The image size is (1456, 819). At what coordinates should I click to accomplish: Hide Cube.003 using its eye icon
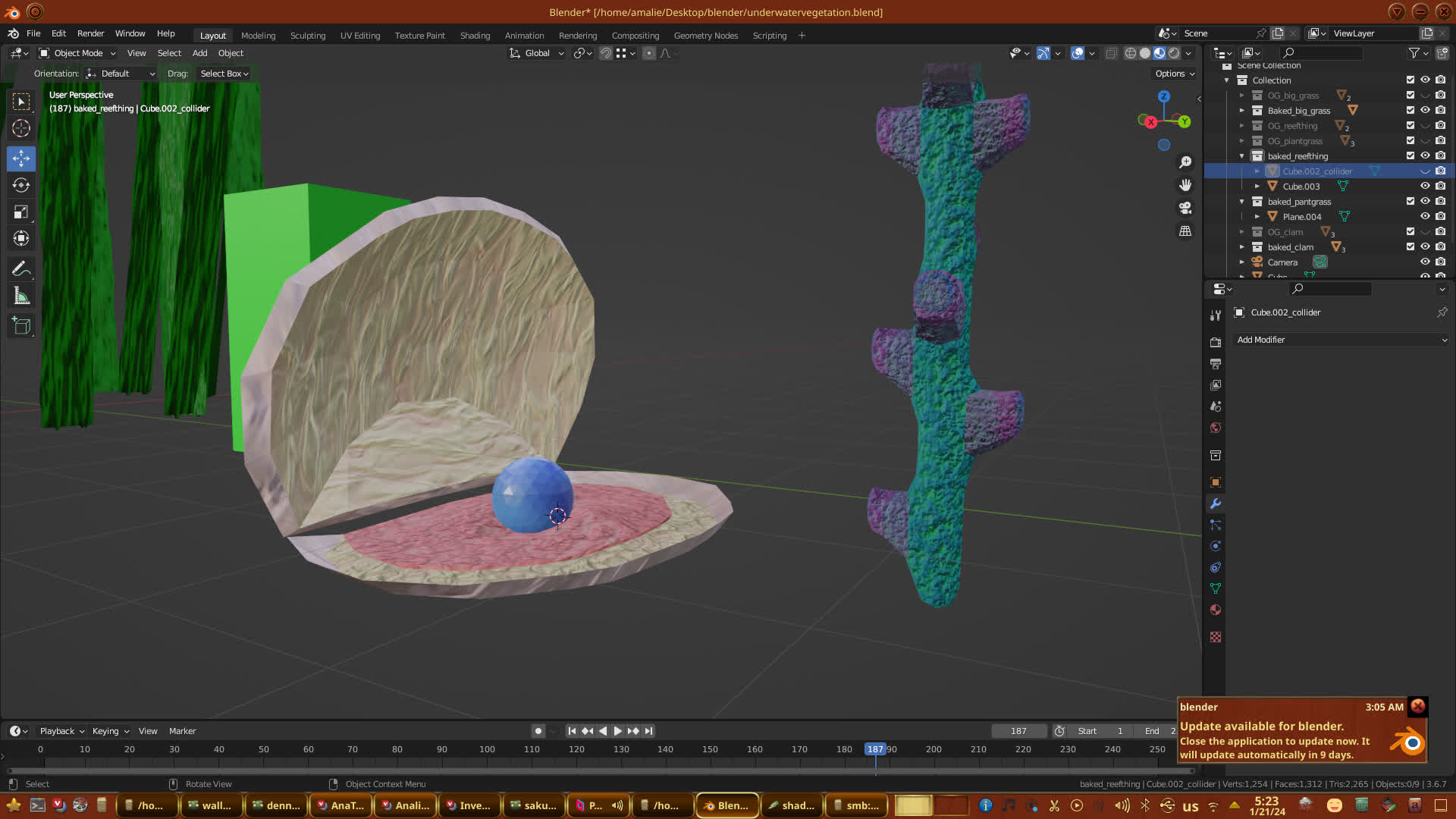(1425, 186)
